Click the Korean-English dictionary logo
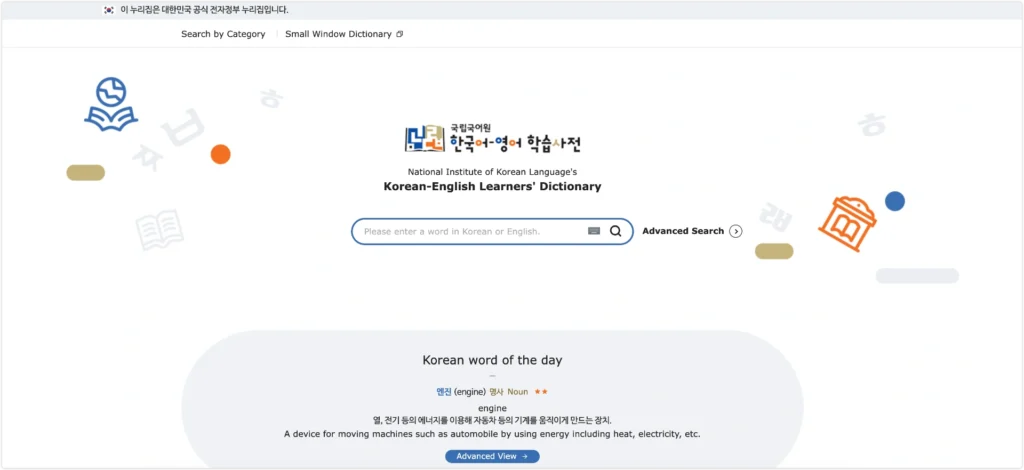The width and height of the screenshot is (1024, 470). (x=492, y=139)
